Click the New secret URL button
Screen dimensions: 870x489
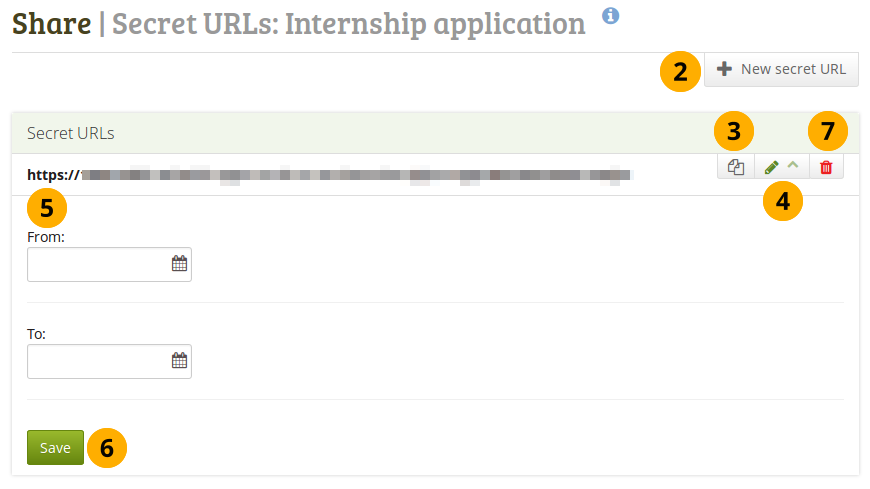pyautogui.click(x=782, y=69)
